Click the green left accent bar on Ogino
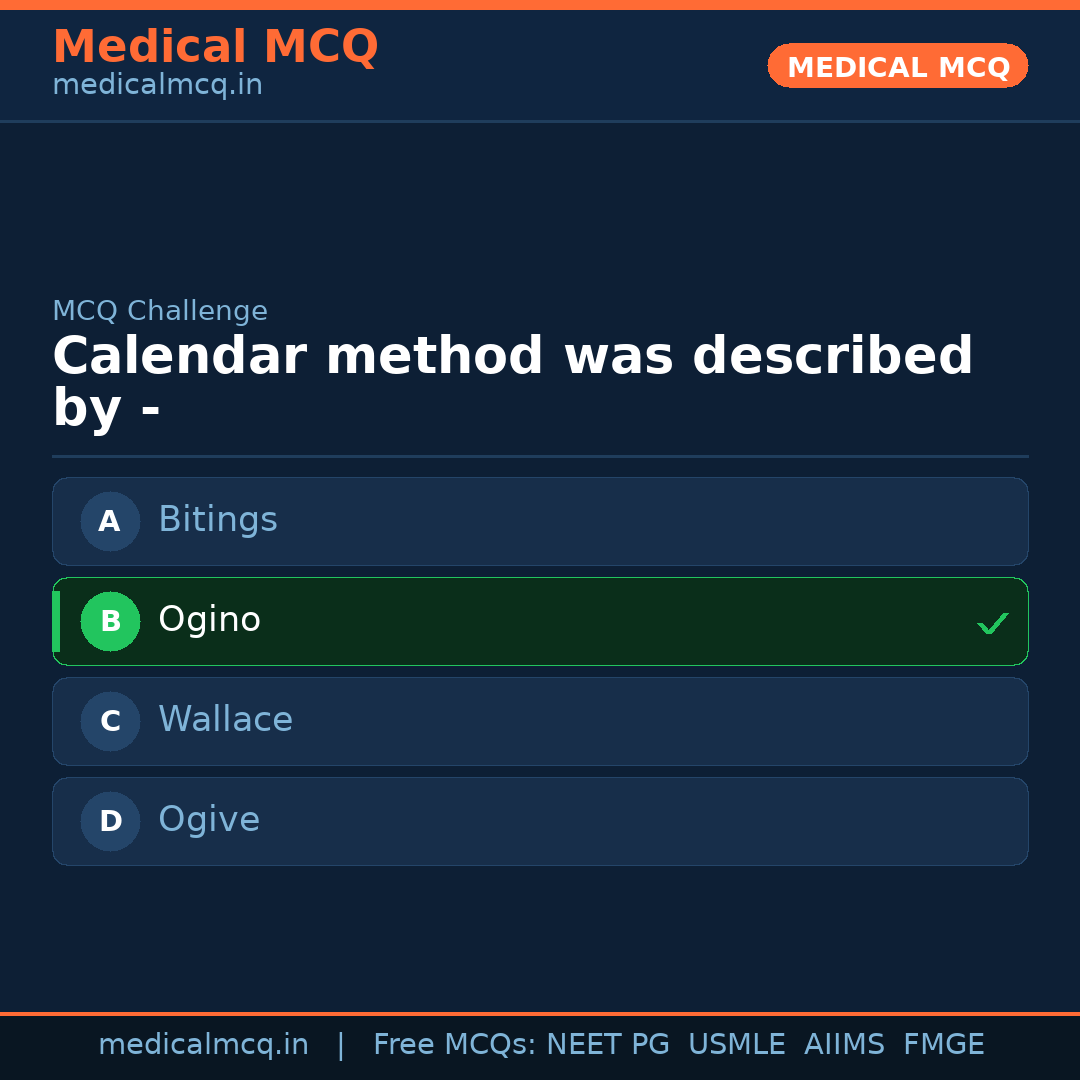Screen dimensions: 1080x1080 point(57,621)
